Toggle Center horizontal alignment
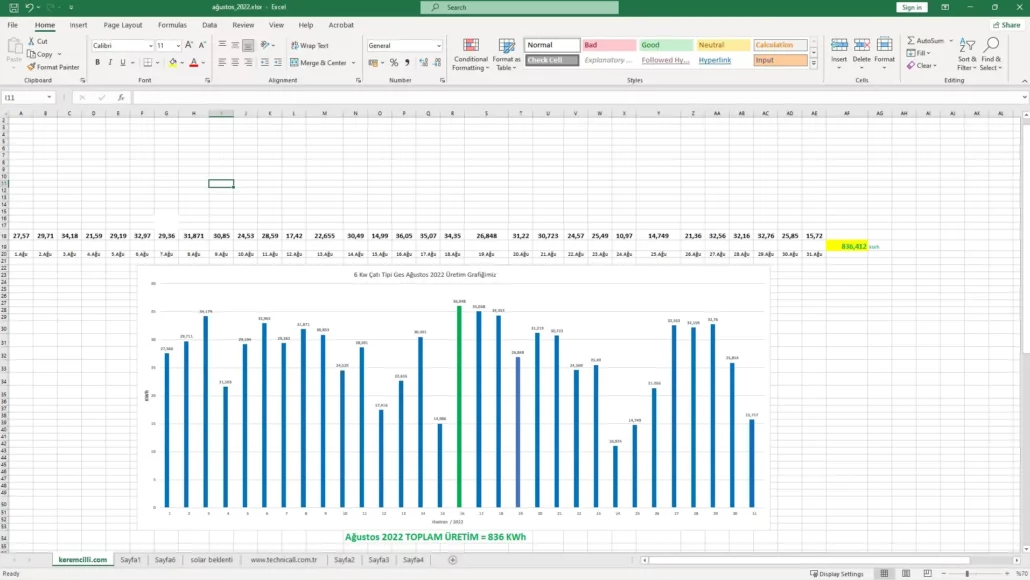 point(235,62)
